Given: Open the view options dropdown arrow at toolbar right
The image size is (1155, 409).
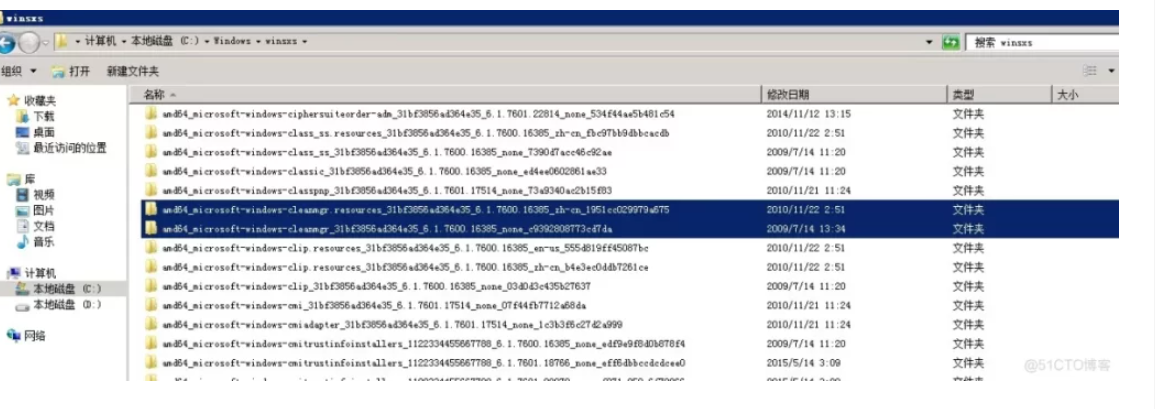Looking at the screenshot, I should click(x=1111, y=71).
